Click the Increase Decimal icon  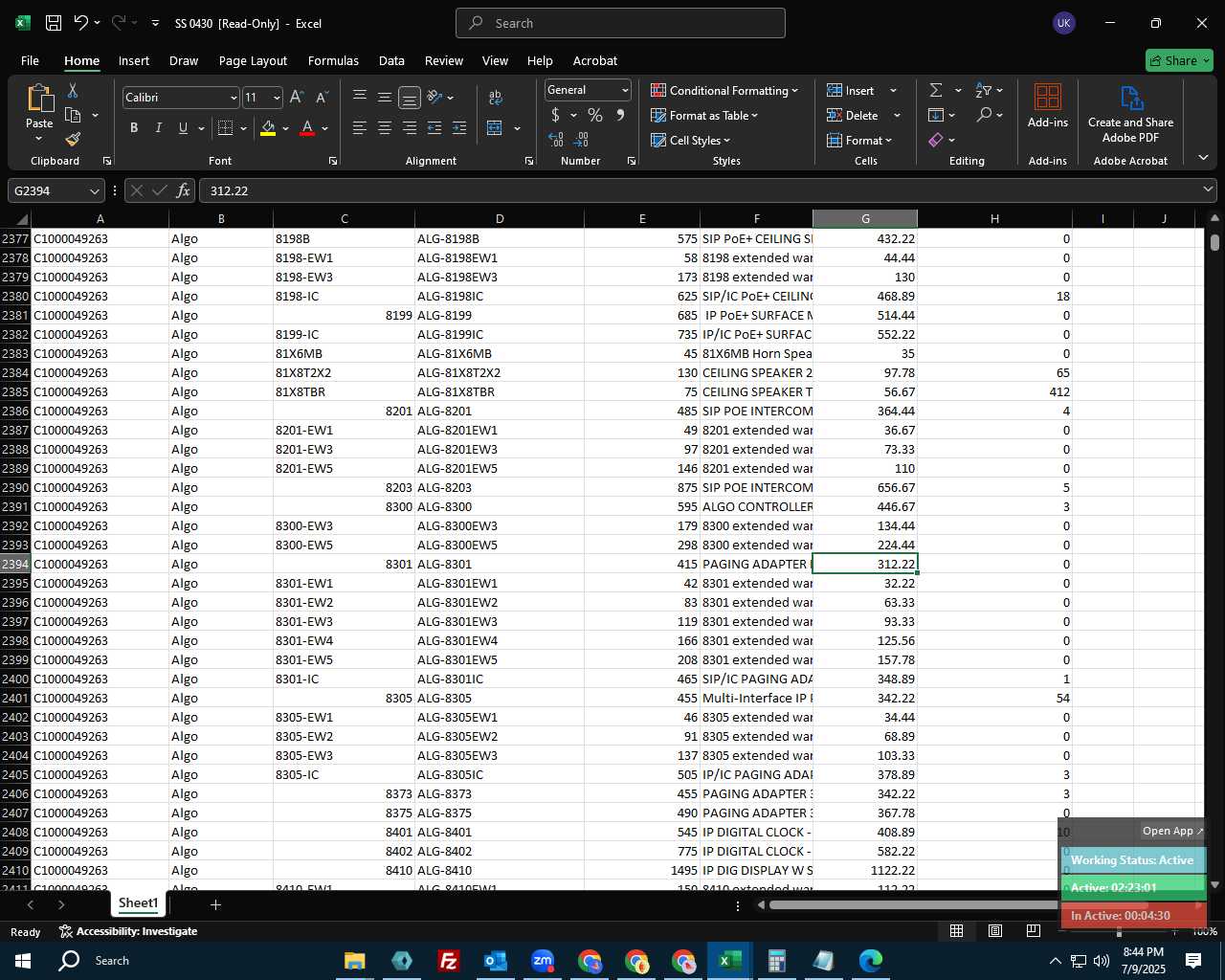pyautogui.click(x=556, y=140)
